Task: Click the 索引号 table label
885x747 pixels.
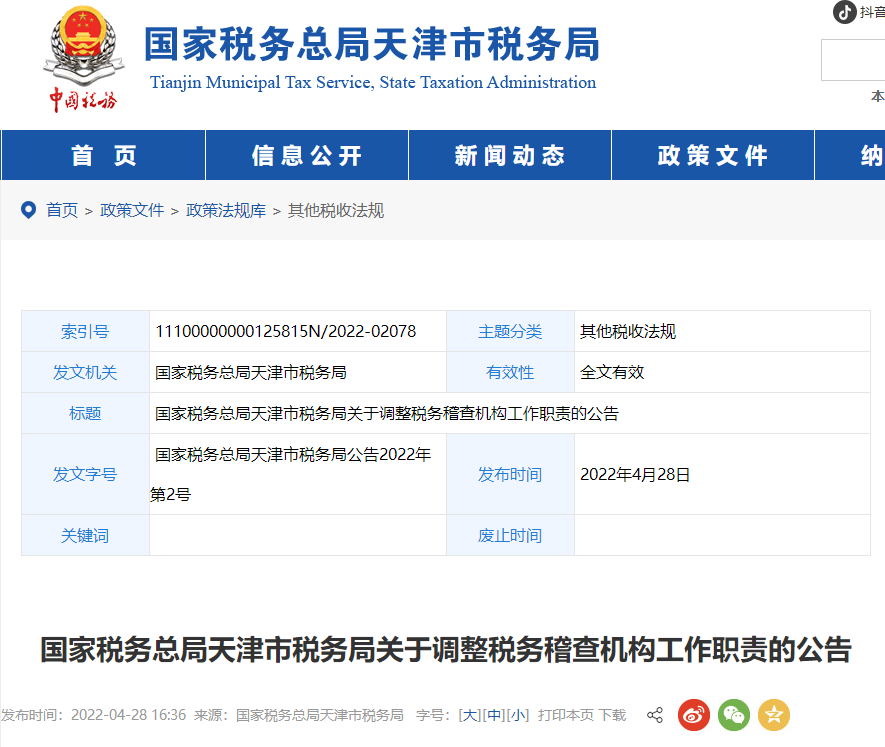Action: [x=85, y=331]
